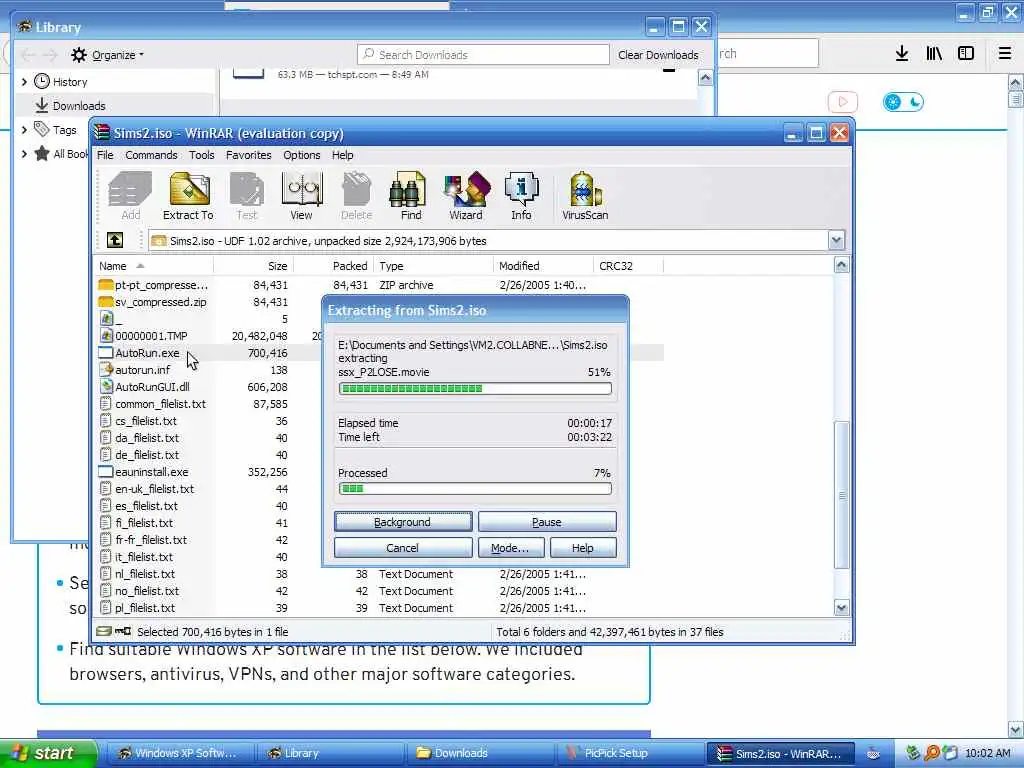Select the pl_filelist.txt row
This screenshot has height=768, width=1024.
pyautogui.click(x=379, y=607)
